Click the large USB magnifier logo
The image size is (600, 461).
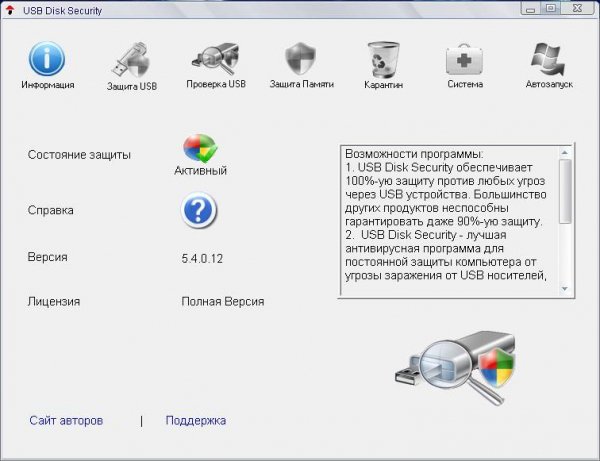click(x=454, y=367)
